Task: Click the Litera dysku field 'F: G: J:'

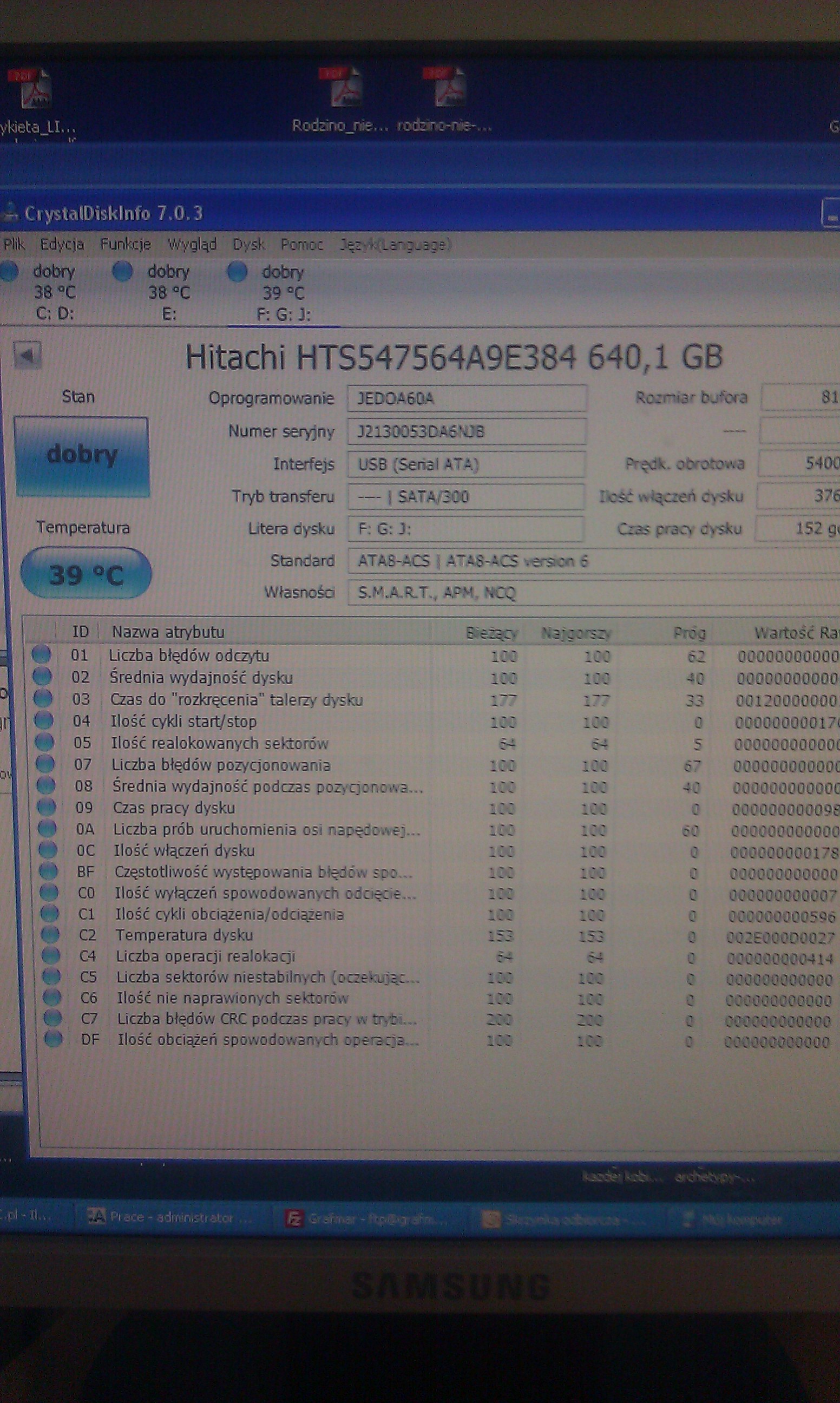Action: coord(465,529)
